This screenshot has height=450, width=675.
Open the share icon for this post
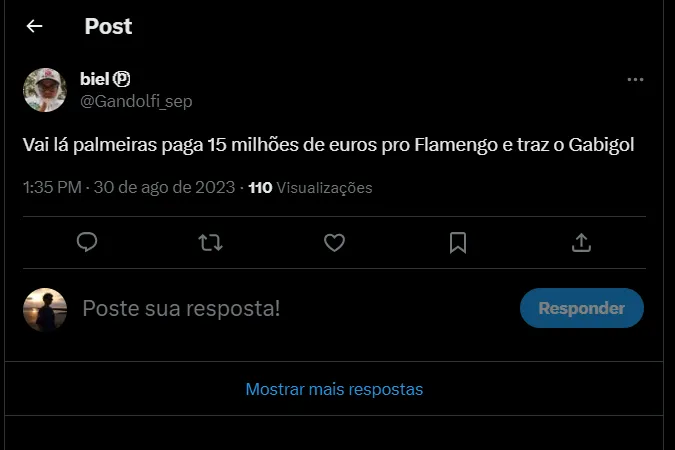pos(581,242)
